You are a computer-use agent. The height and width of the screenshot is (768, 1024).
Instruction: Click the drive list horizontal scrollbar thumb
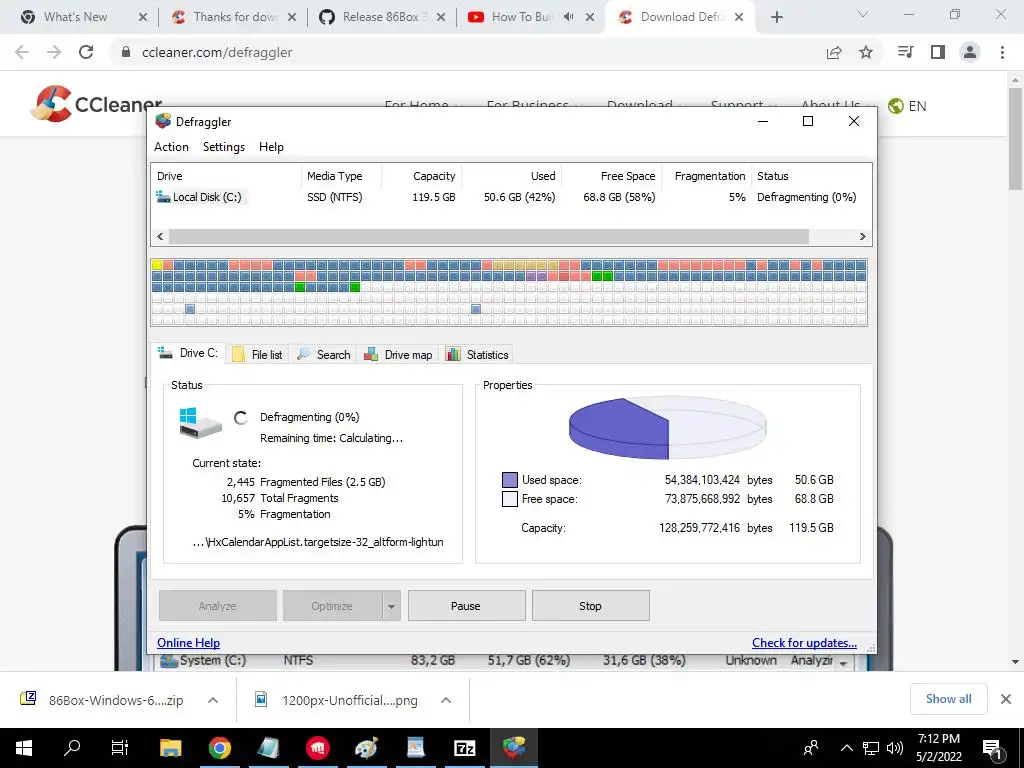click(x=488, y=236)
